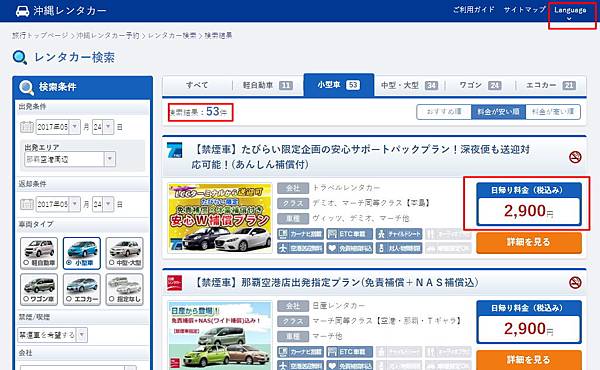The height and width of the screenshot is (370, 600).
Task: Click カーナビ badge on Nissan plan
Action: point(300,352)
